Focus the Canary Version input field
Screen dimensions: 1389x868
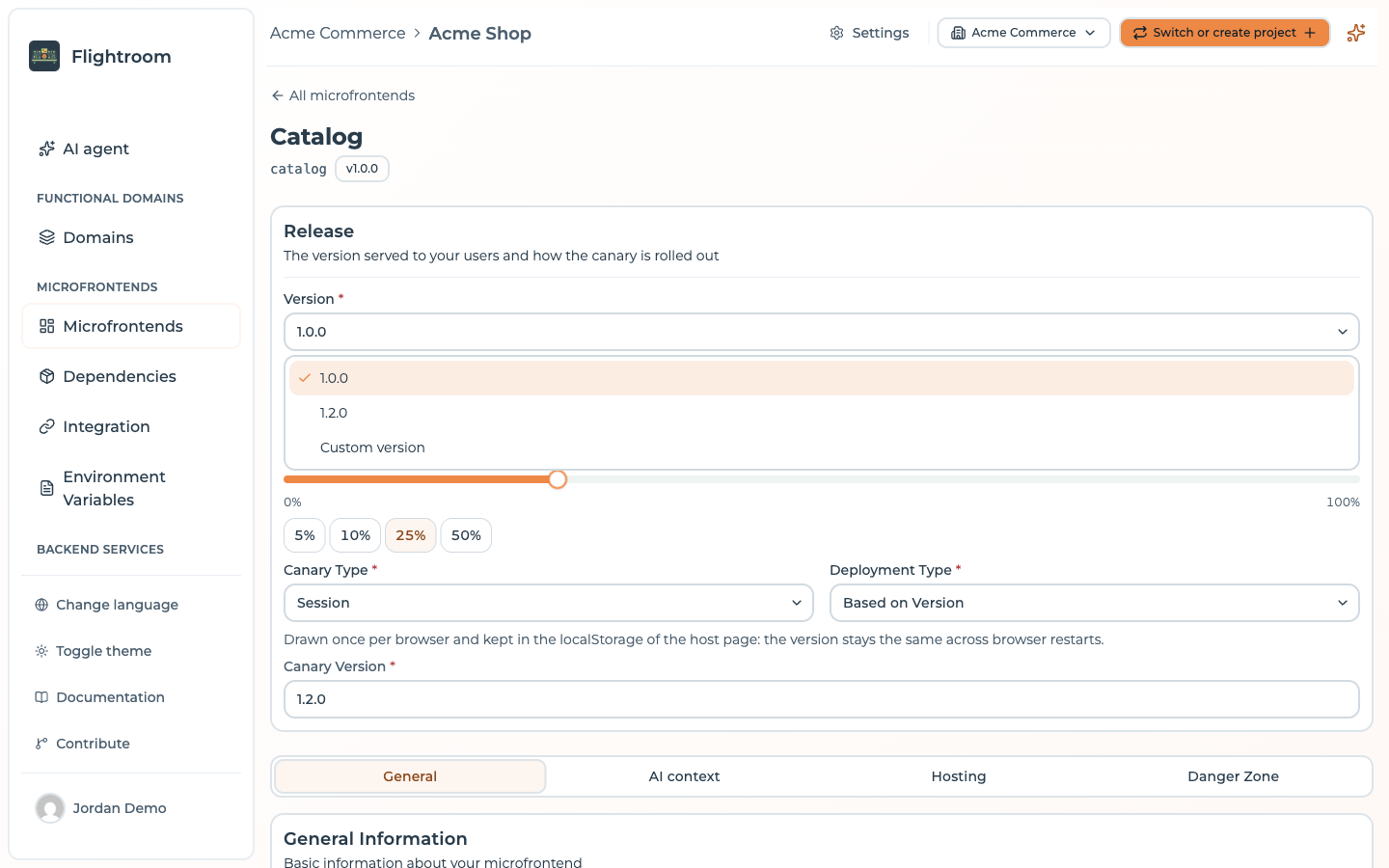click(822, 699)
